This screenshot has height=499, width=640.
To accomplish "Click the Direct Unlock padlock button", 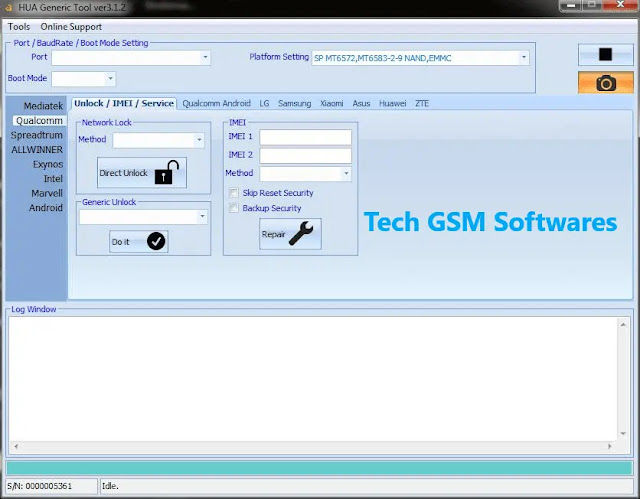I will (x=142, y=173).
